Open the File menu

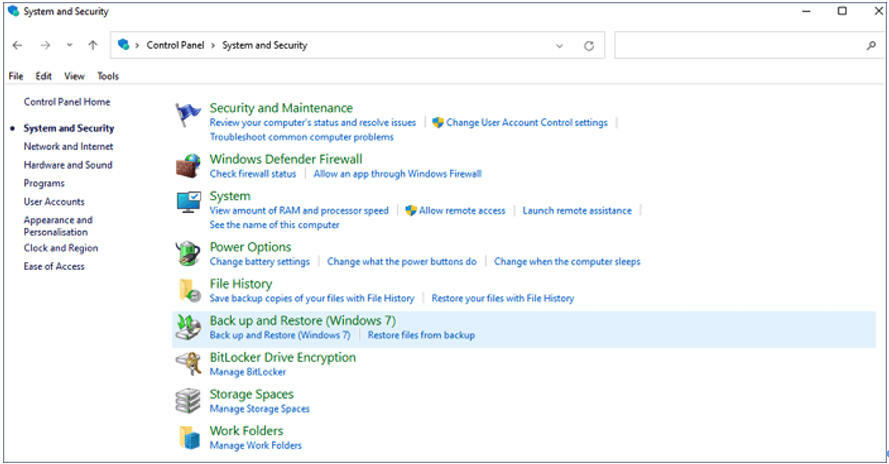[16, 76]
